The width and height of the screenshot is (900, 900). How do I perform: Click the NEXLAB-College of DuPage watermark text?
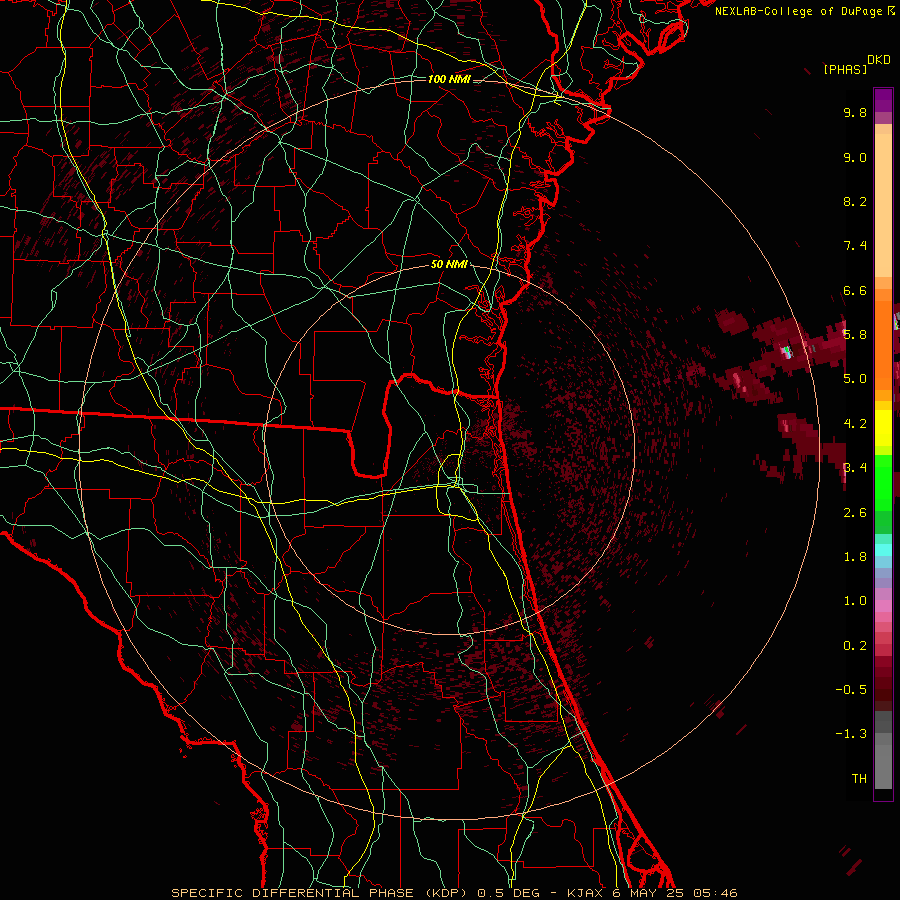801,11
